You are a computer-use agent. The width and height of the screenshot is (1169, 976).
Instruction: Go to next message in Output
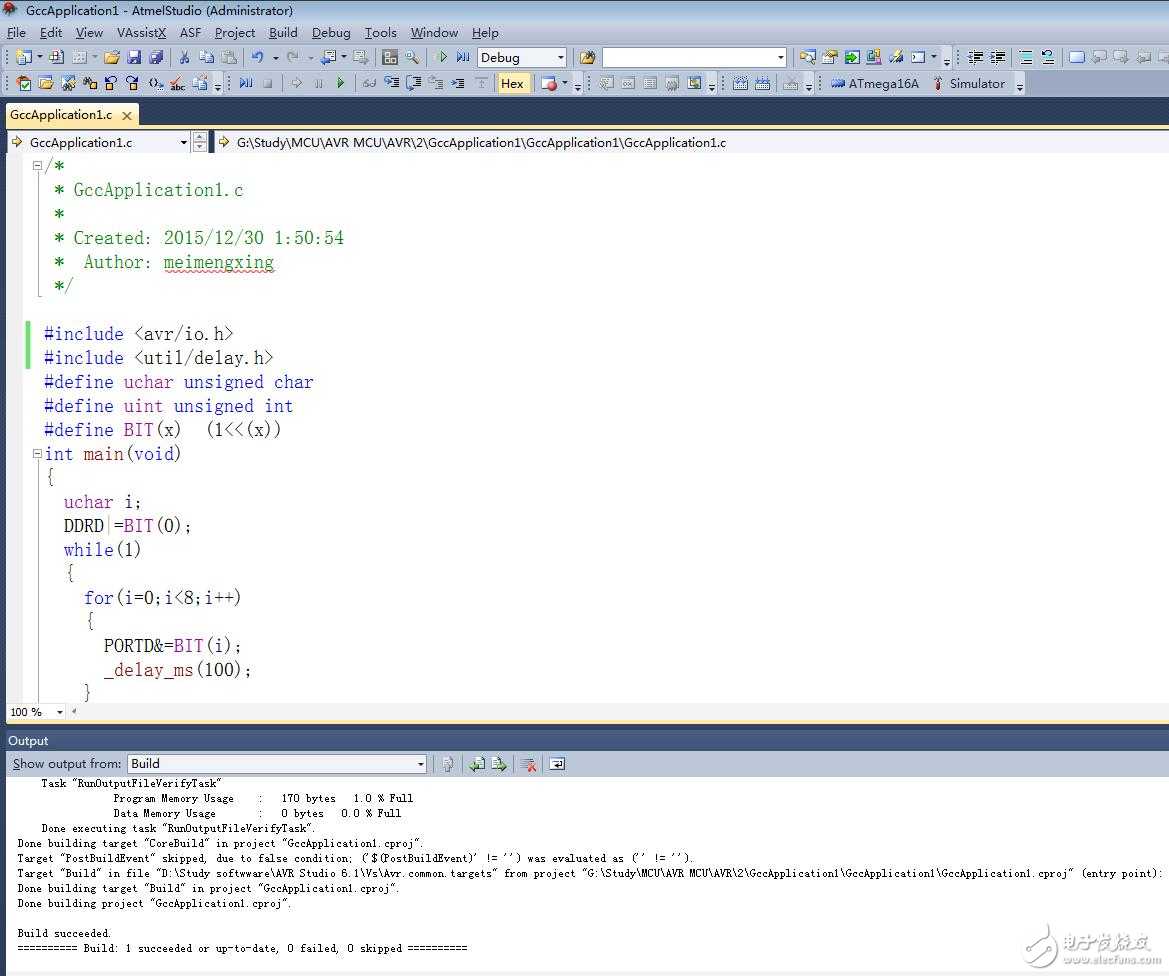499,764
